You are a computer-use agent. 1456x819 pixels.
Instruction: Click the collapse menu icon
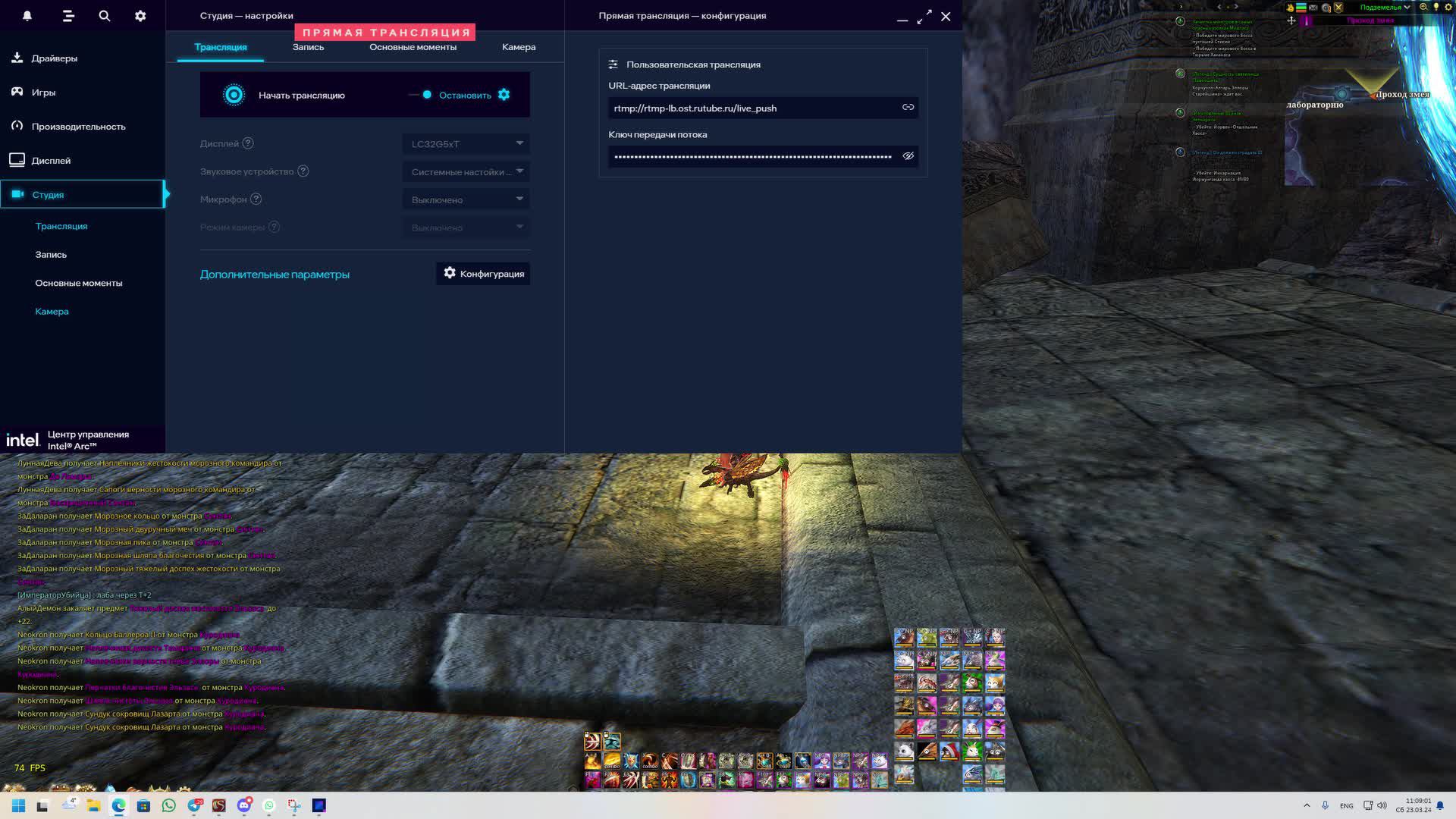click(68, 16)
